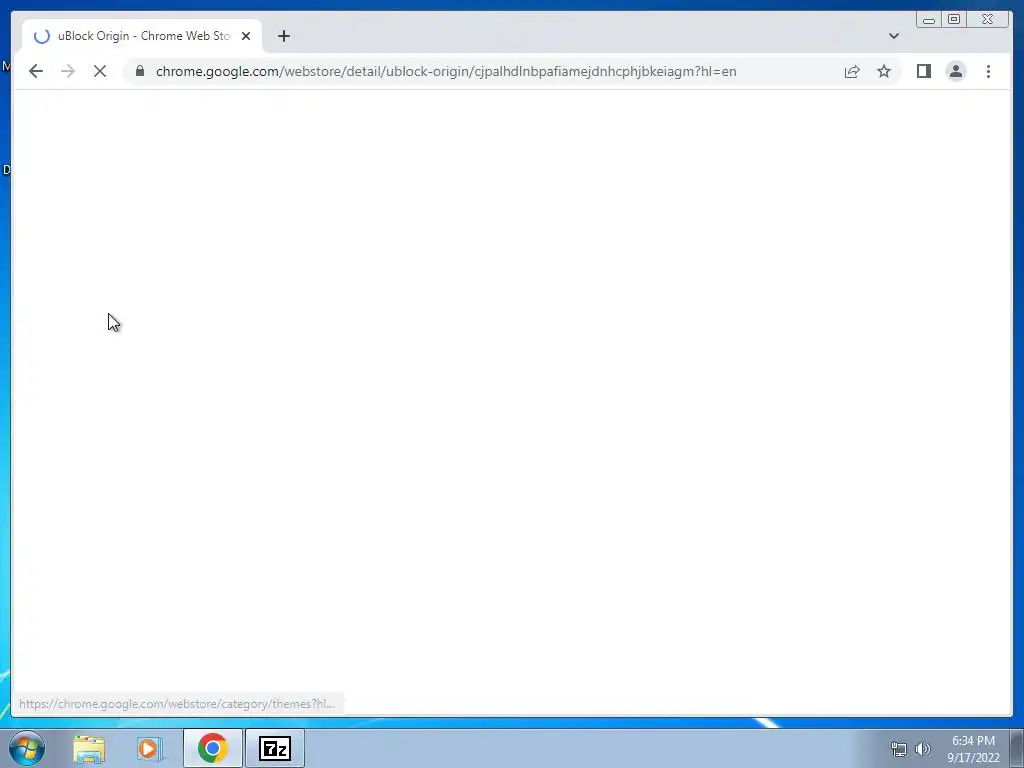Open the volume control tray icon
Image resolution: width=1024 pixels, height=768 pixels.
click(x=922, y=749)
